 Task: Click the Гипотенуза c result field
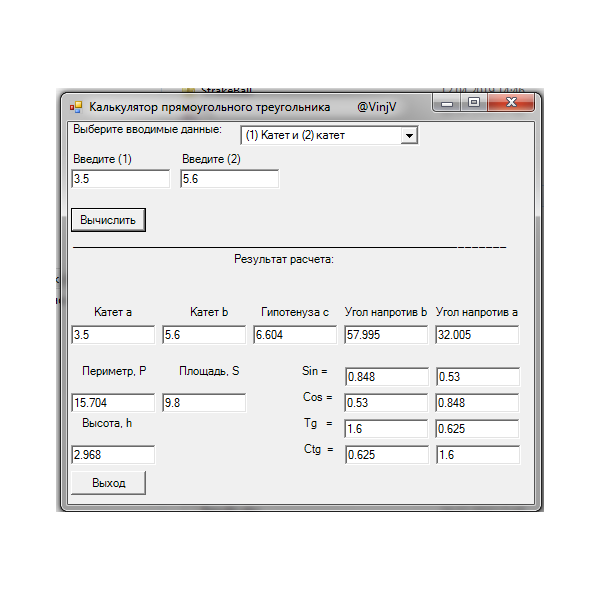pyautogui.click(x=295, y=335)
